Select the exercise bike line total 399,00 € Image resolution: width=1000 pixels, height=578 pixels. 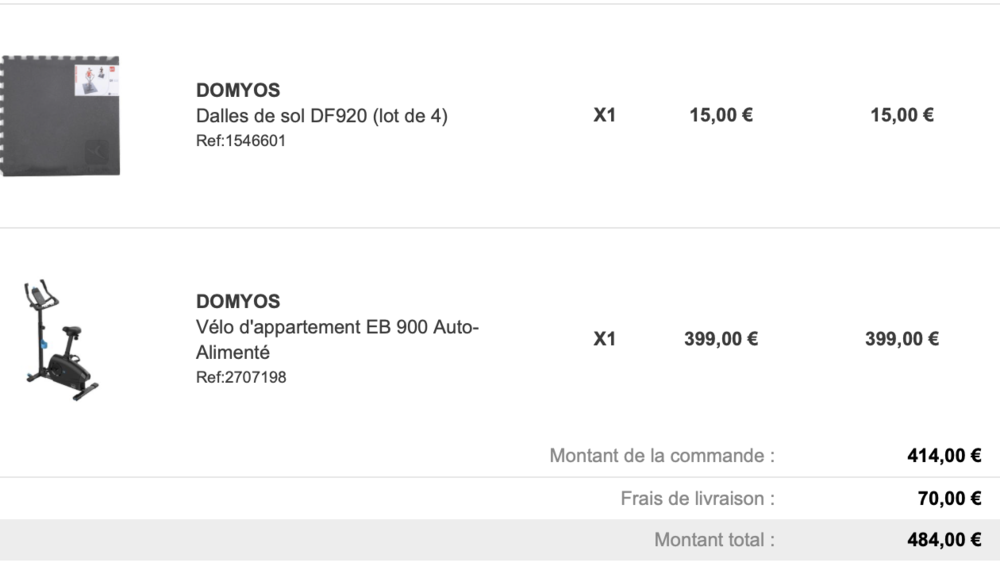[x=902, y=339]
